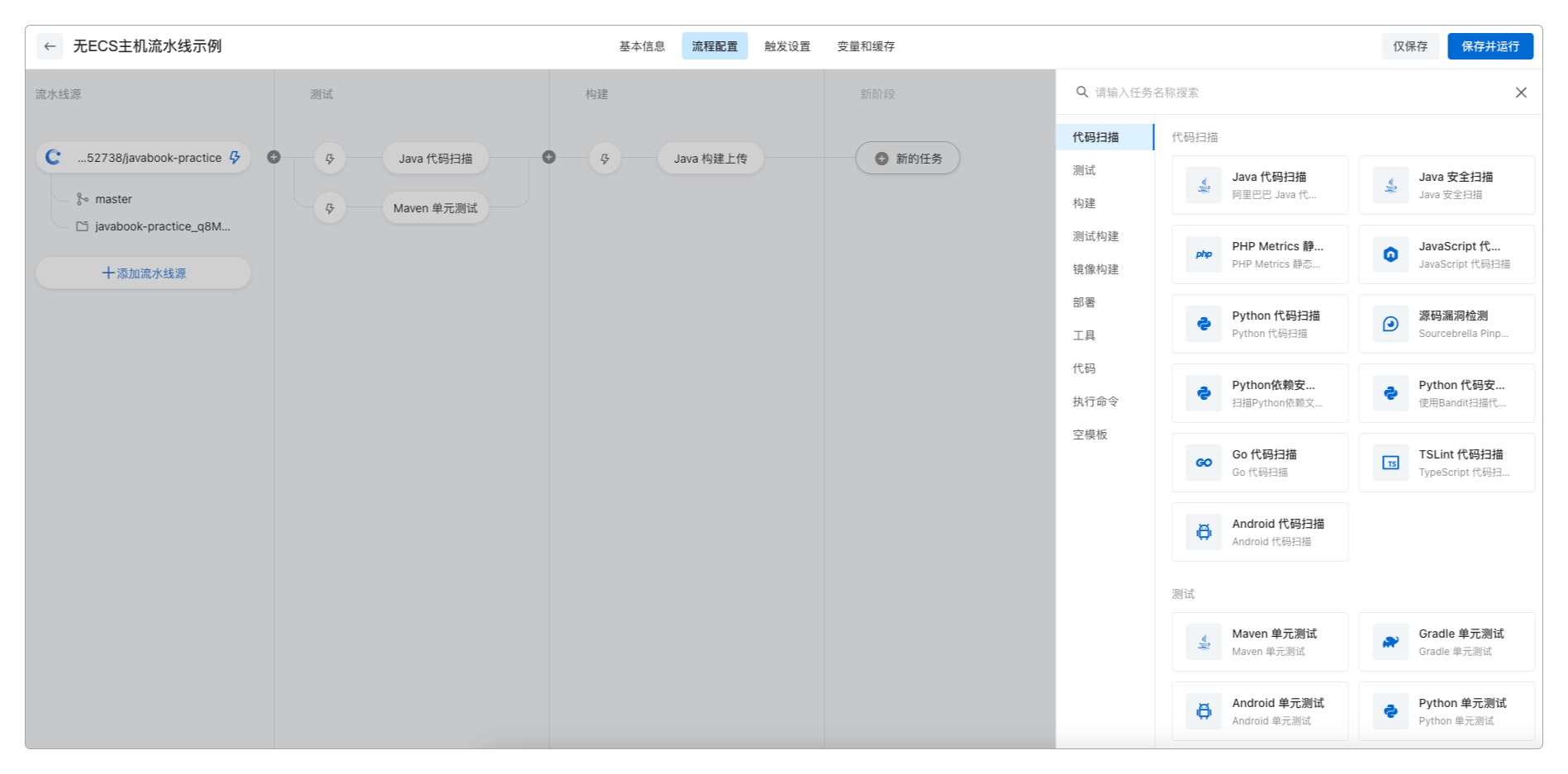Image resolution: width=1568 pixels, height=774 pixels.
Task: Choose the Python 代码扫描 icon
Action: pos(1204,324)
